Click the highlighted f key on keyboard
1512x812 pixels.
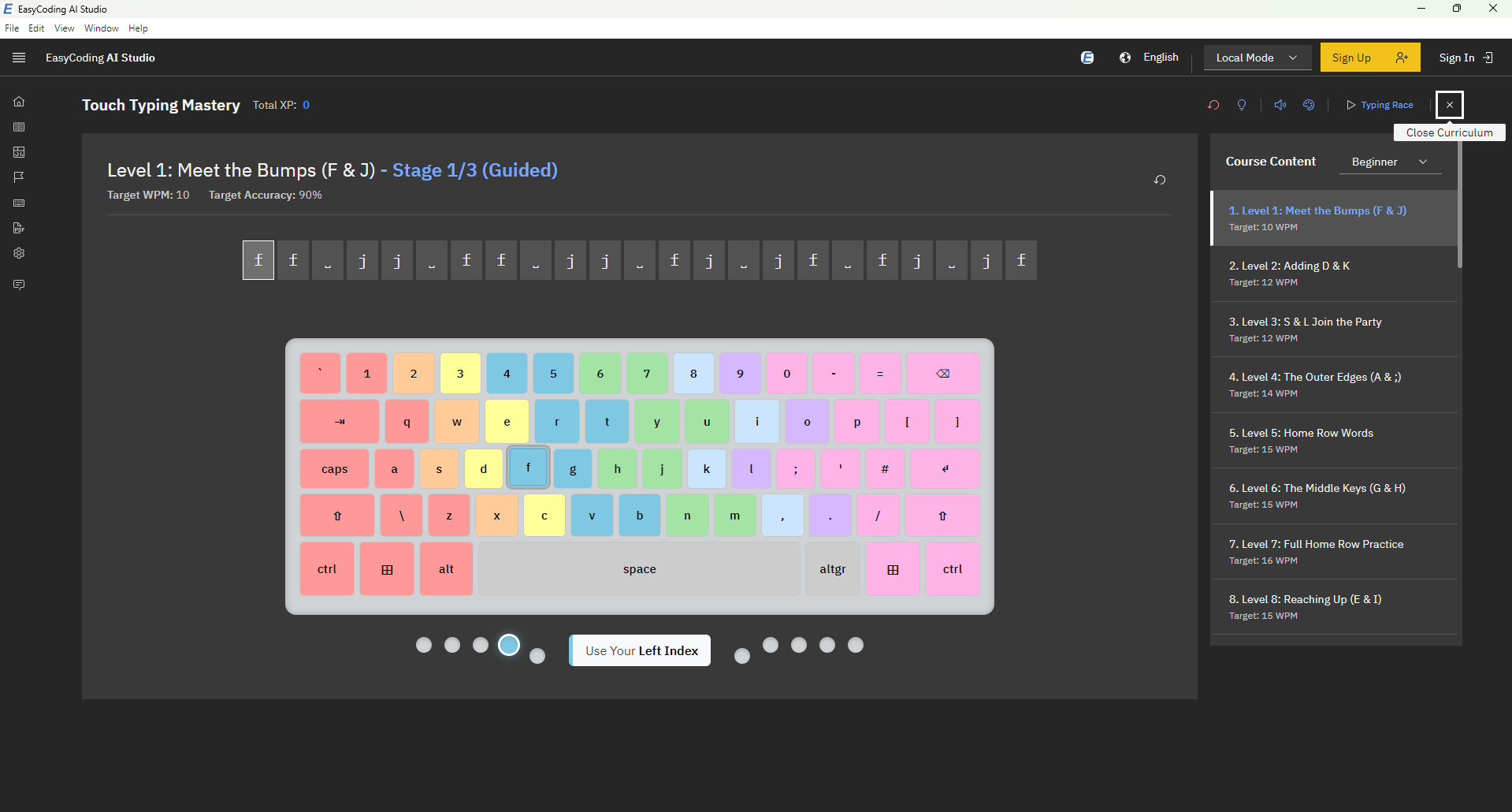[528, 467]
